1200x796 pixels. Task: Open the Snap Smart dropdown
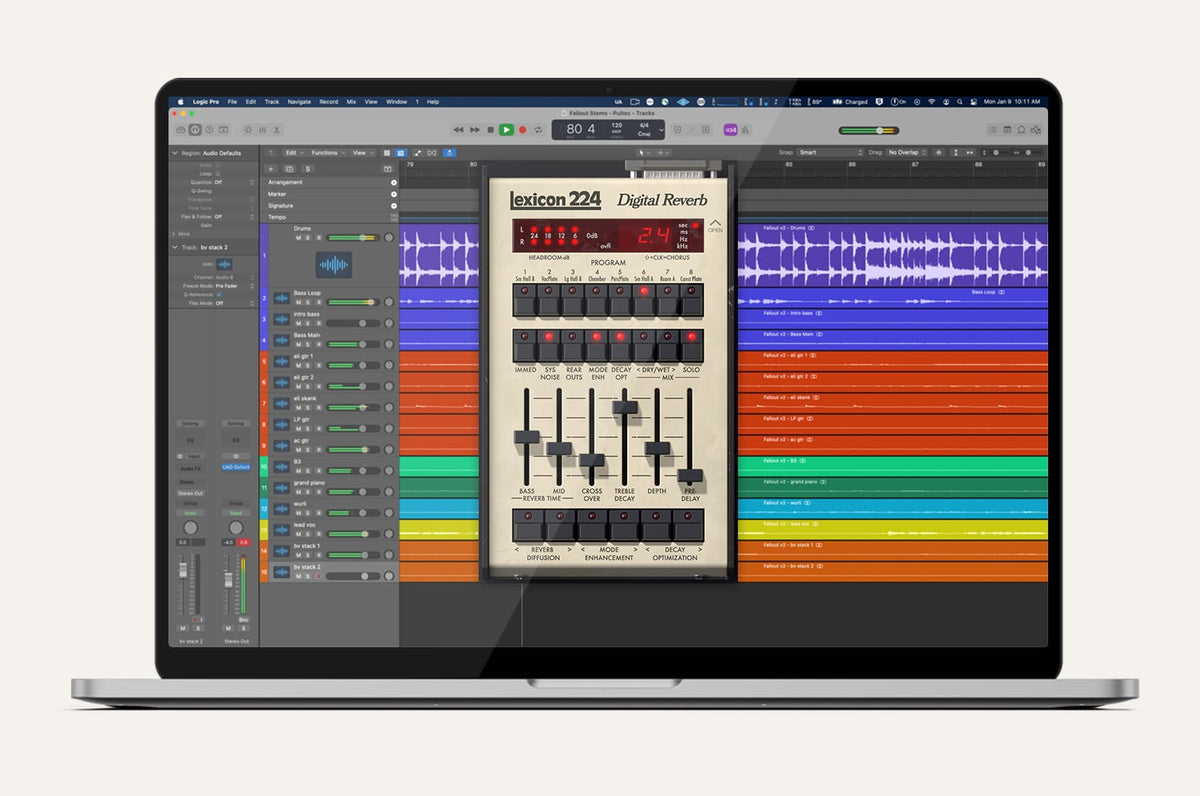coord(830,153)
